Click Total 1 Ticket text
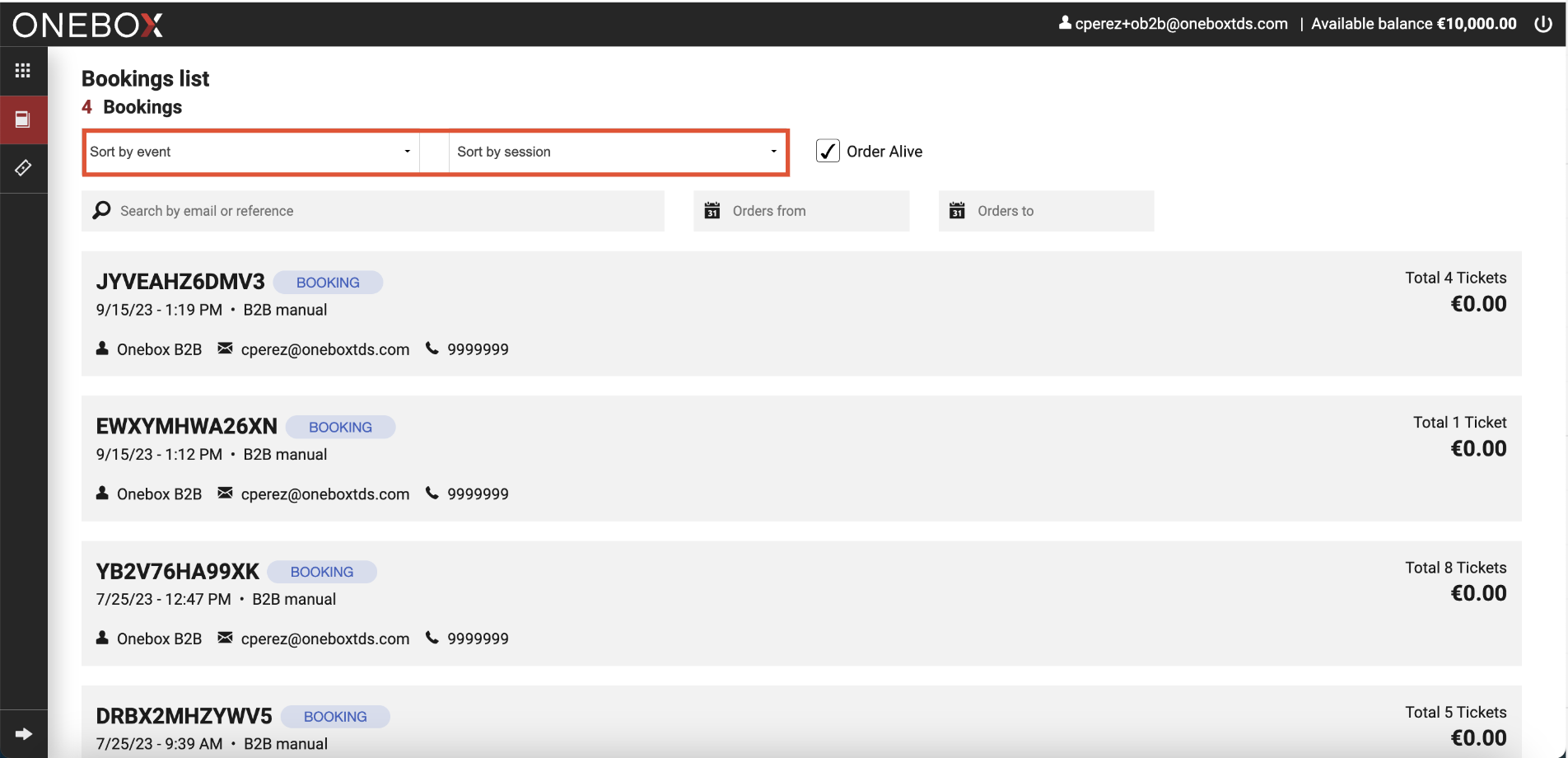Screen dimensions: 1568x758 [1459, 422]
